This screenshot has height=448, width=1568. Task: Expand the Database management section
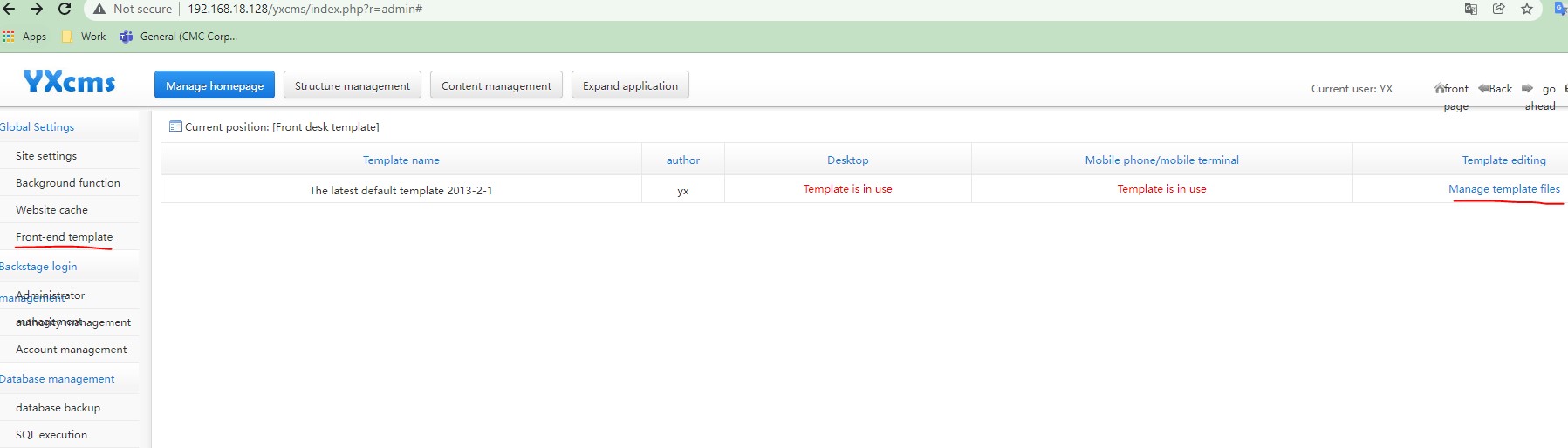(x=57, y=378)
